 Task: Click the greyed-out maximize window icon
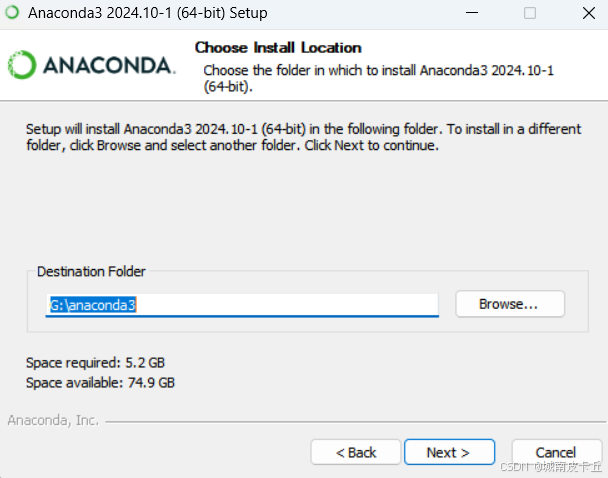click(x=530, y=13)
